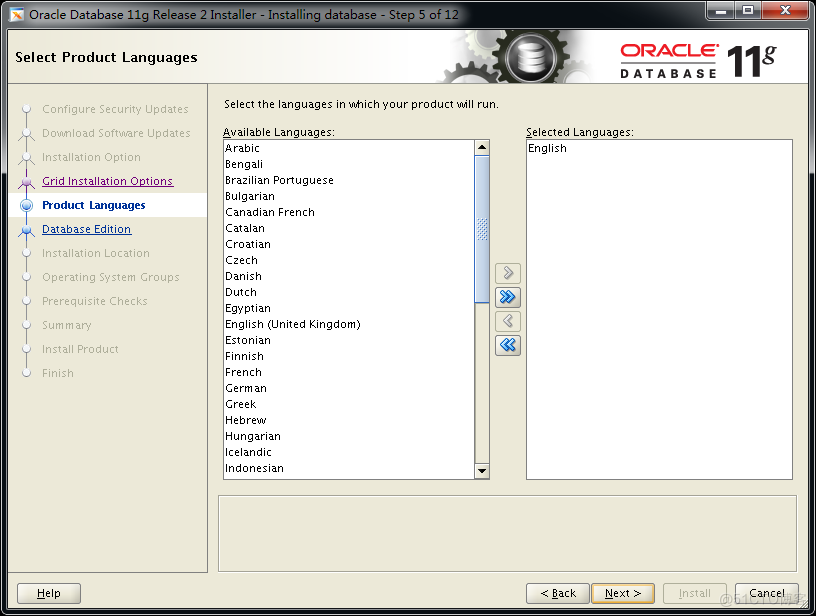Close the Oracle installer window
The width and height of the screenshot is (816, 616).
coord(785,11)
